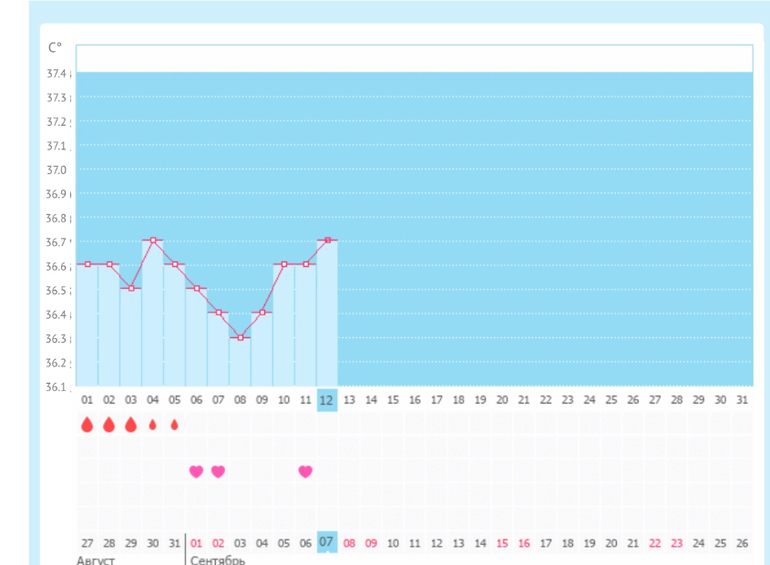Click the blood drop under cycle day 02
Image resolution: width=770 pixels, height=565 pixels.
point(109,425)
